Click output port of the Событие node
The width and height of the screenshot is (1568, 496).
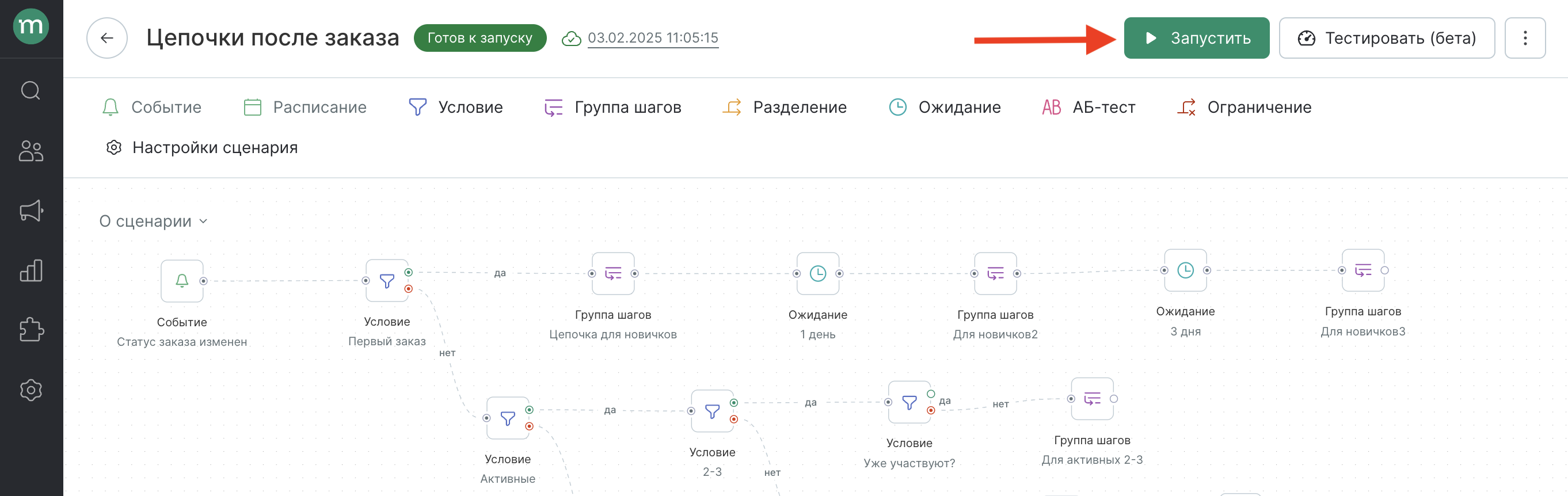point(203,281)
